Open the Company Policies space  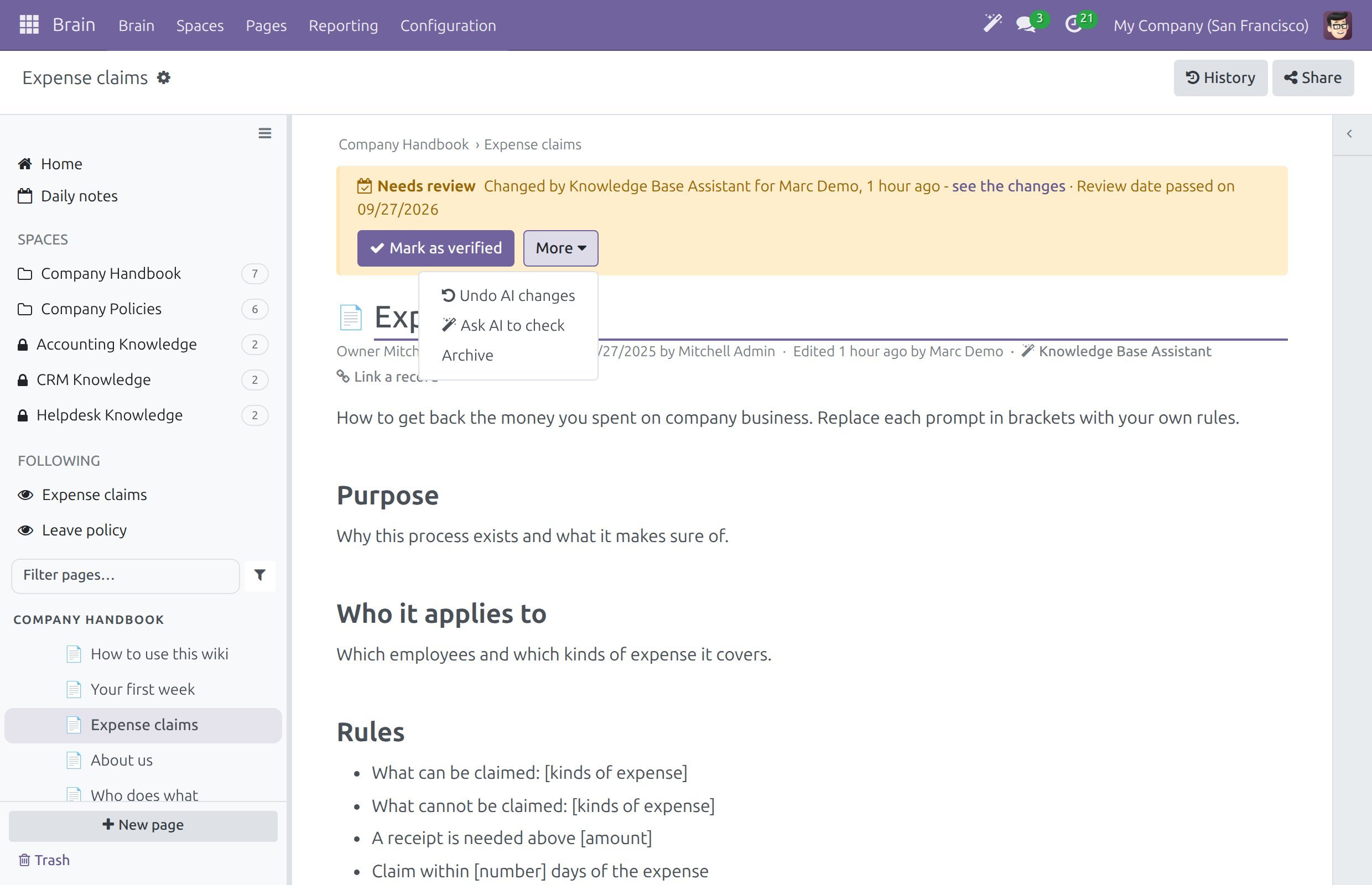[143, 309]
